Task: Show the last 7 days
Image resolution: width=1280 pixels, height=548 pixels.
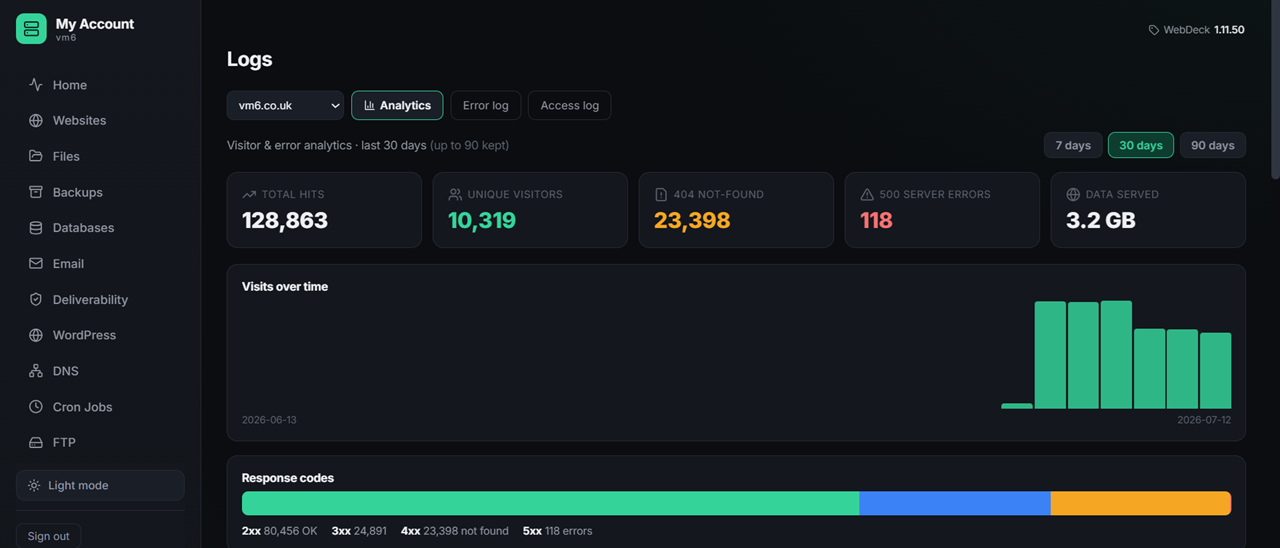Action: (1073, 145)
